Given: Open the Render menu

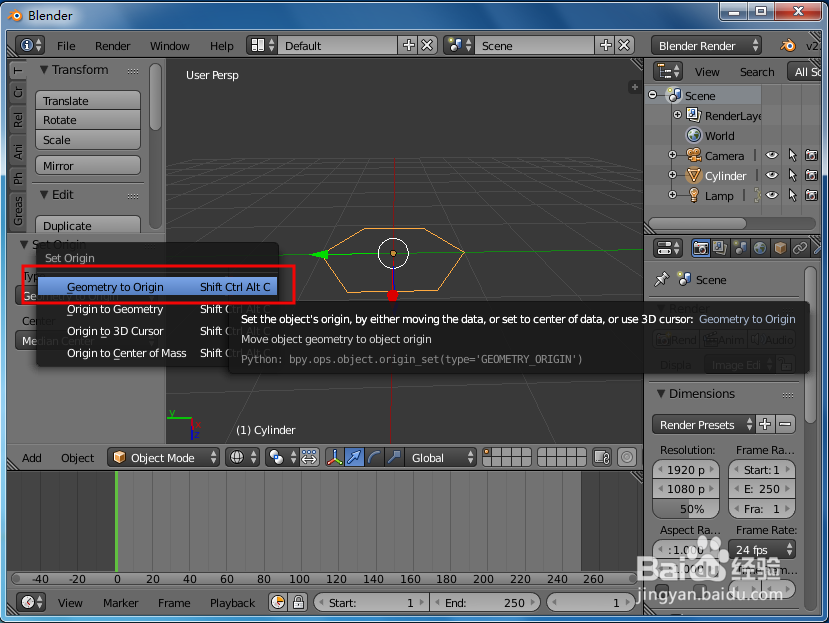Looking at the screenshot, I should 113,46.
